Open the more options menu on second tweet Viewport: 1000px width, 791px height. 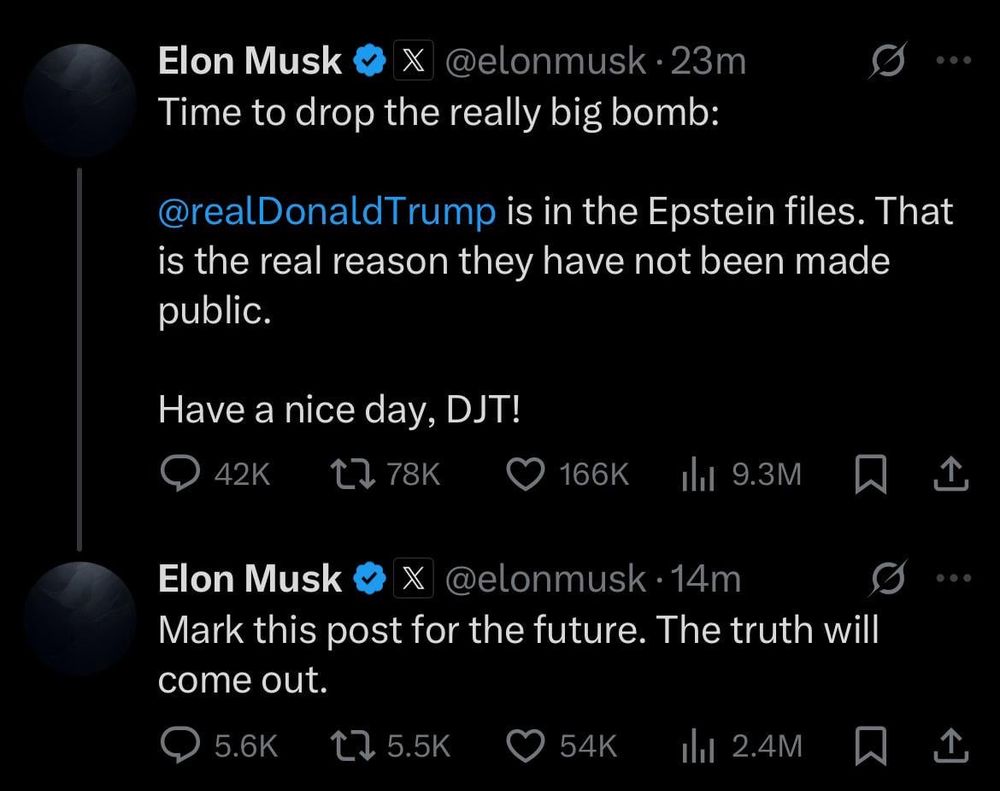954,577
